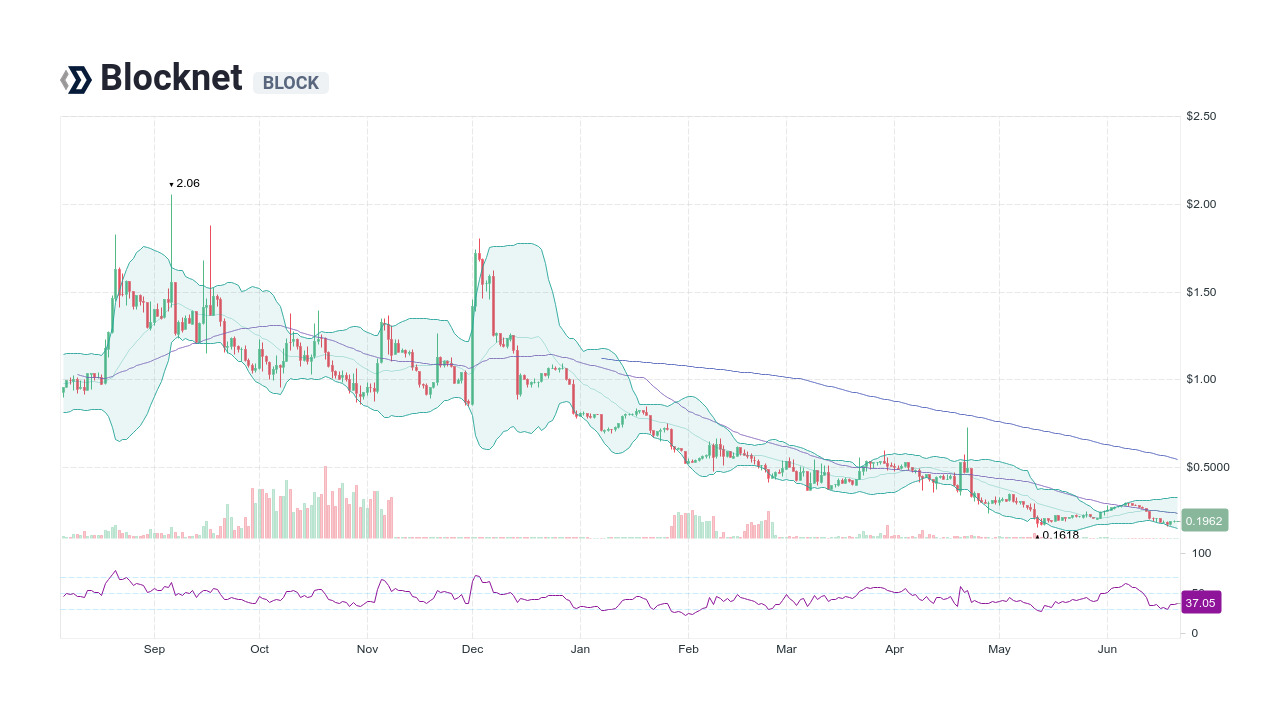Click the 2.06 high price marker

coord(185,183)
